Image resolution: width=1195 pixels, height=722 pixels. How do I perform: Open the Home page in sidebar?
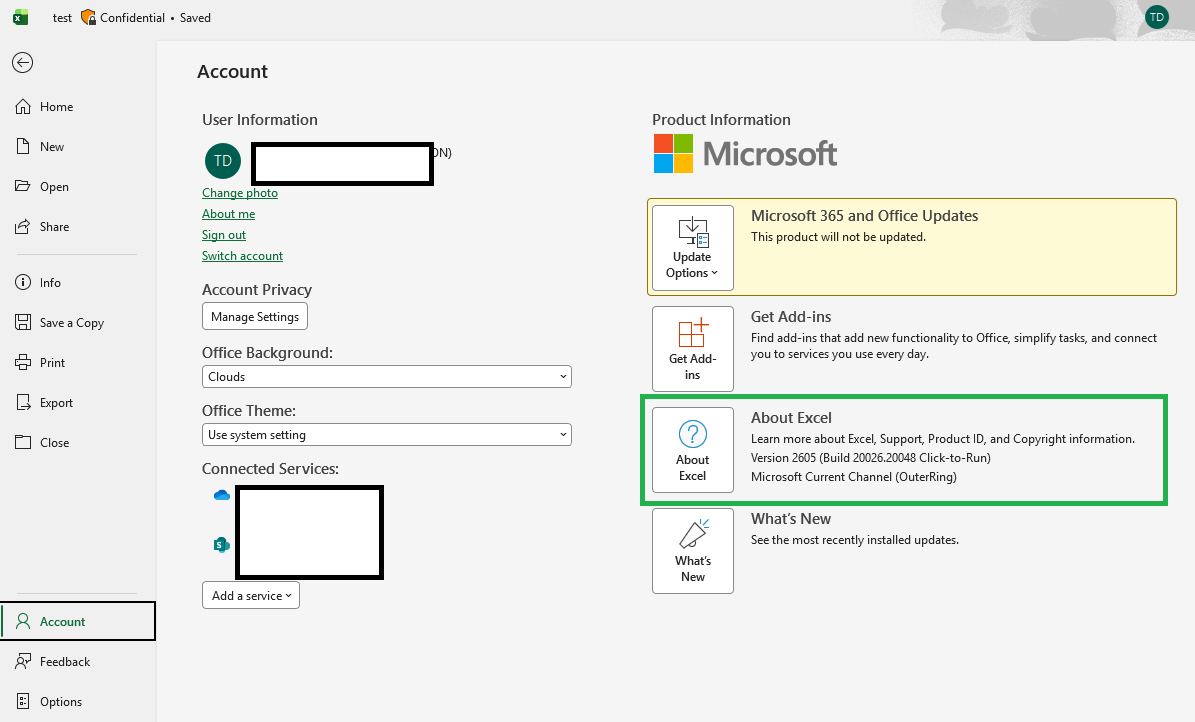[x=78, y=107]
